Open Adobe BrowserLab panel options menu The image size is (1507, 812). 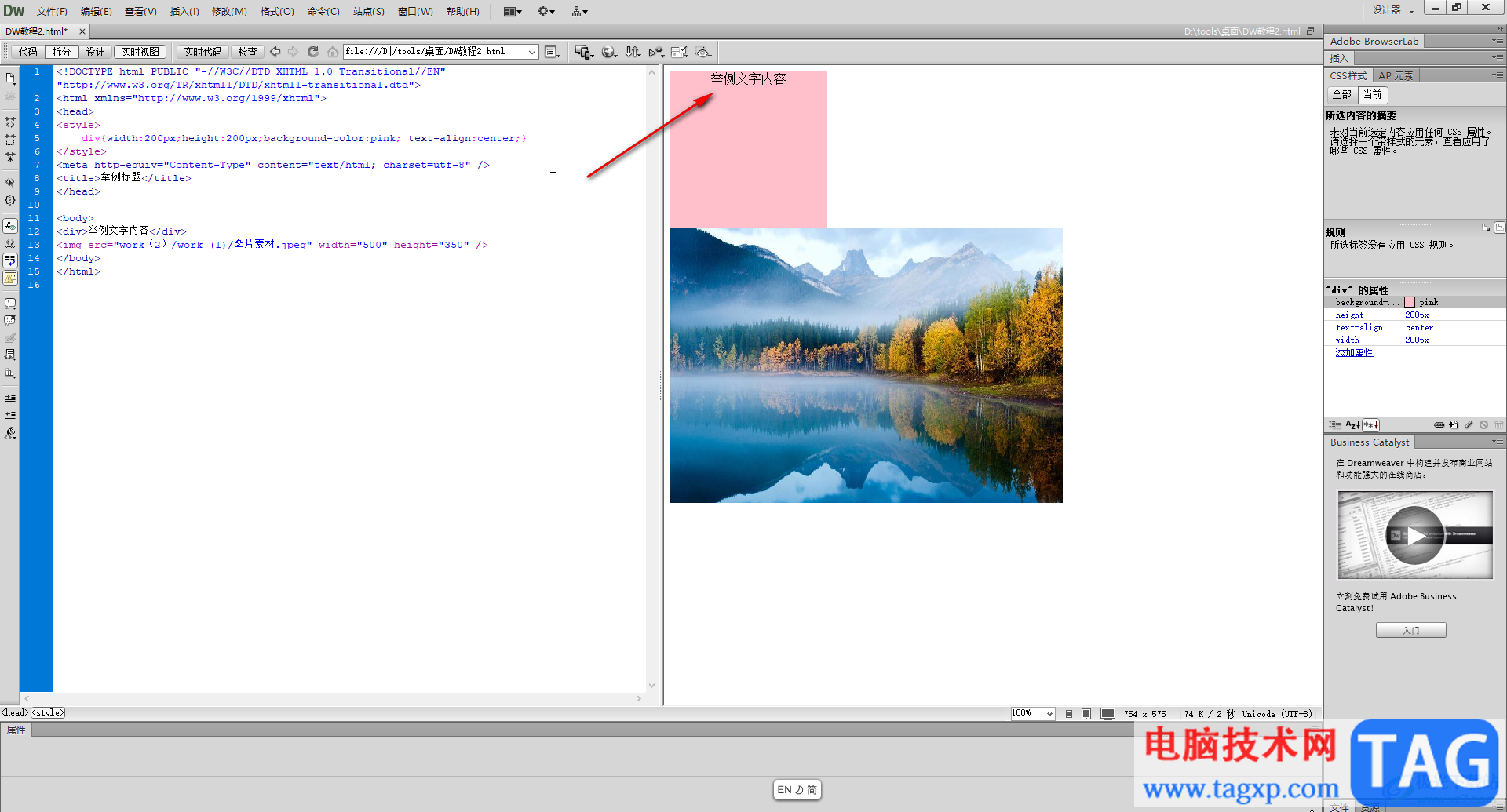point(1498,41)
